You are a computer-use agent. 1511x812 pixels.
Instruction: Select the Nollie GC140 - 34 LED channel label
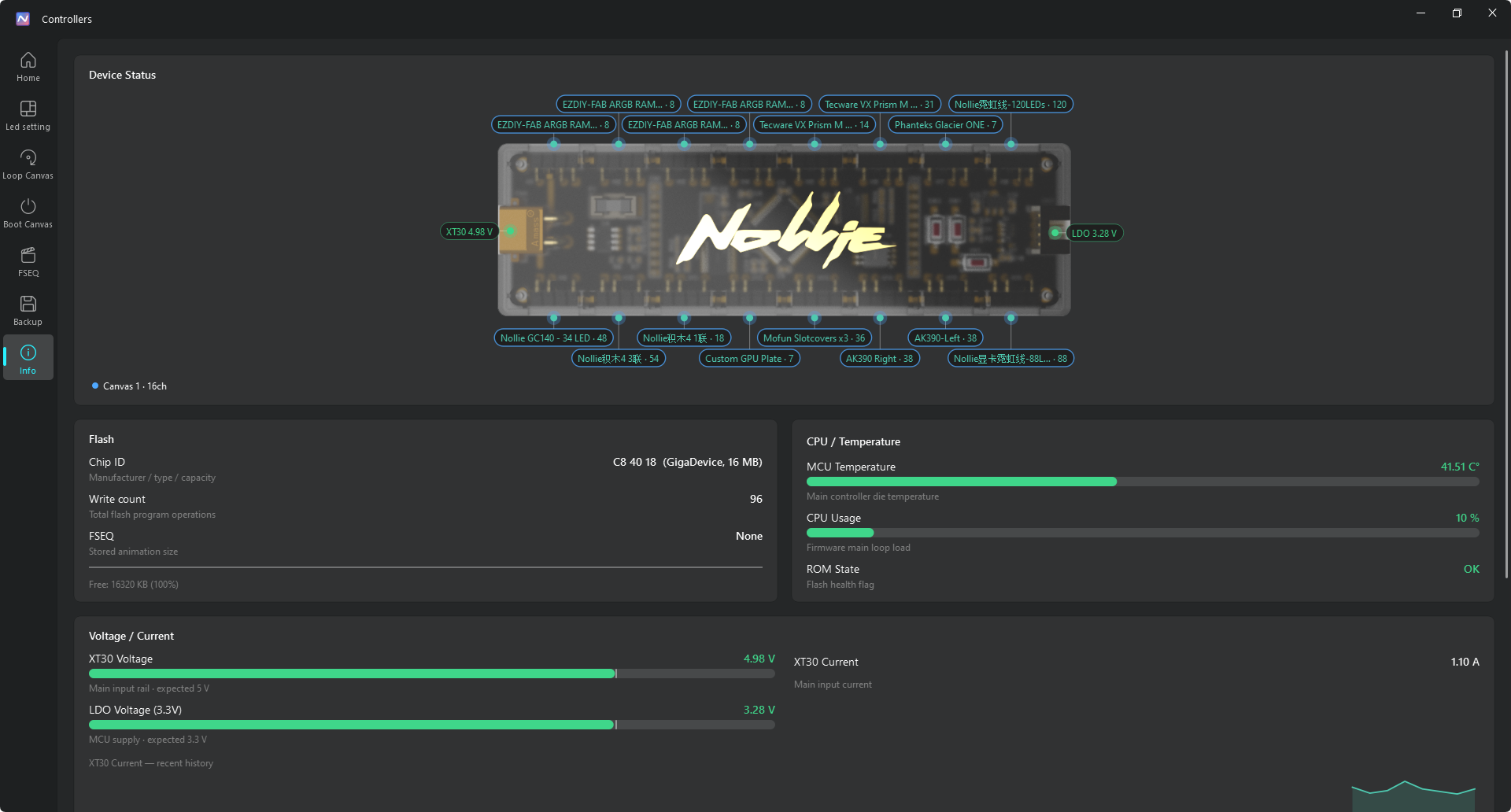point(553,338)
